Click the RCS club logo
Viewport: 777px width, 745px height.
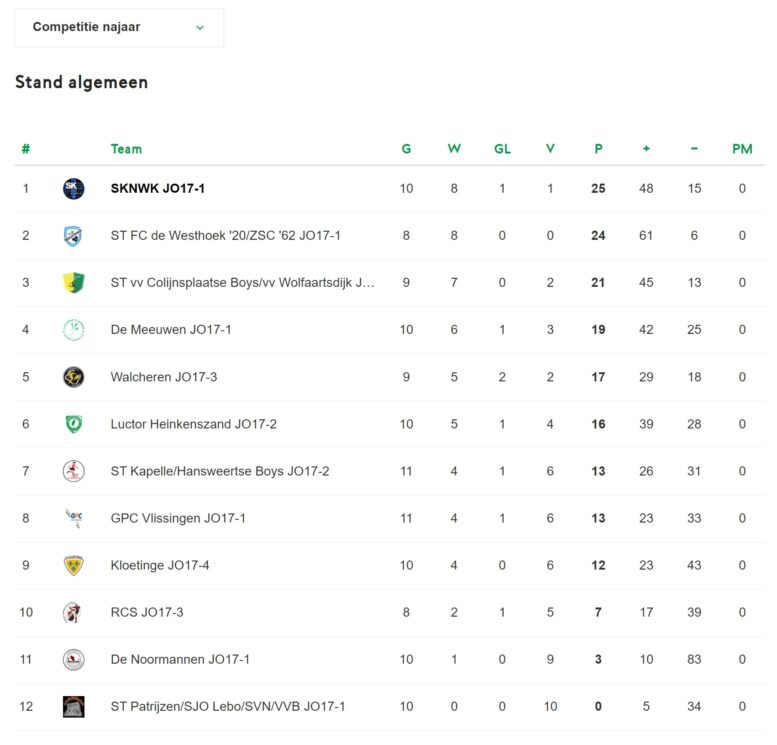pos(73,613)
